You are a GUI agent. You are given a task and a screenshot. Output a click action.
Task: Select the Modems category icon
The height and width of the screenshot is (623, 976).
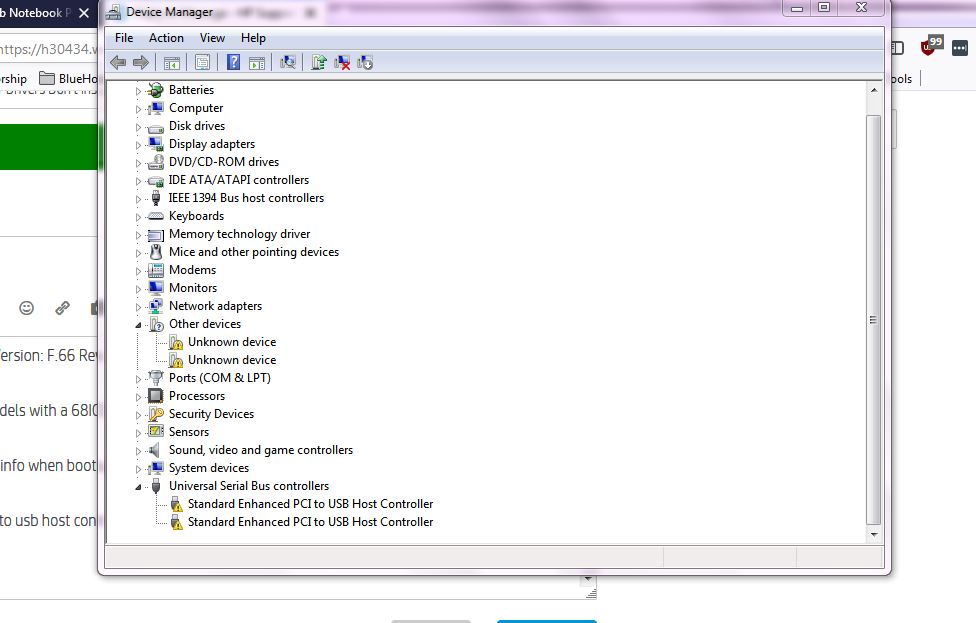156,270
